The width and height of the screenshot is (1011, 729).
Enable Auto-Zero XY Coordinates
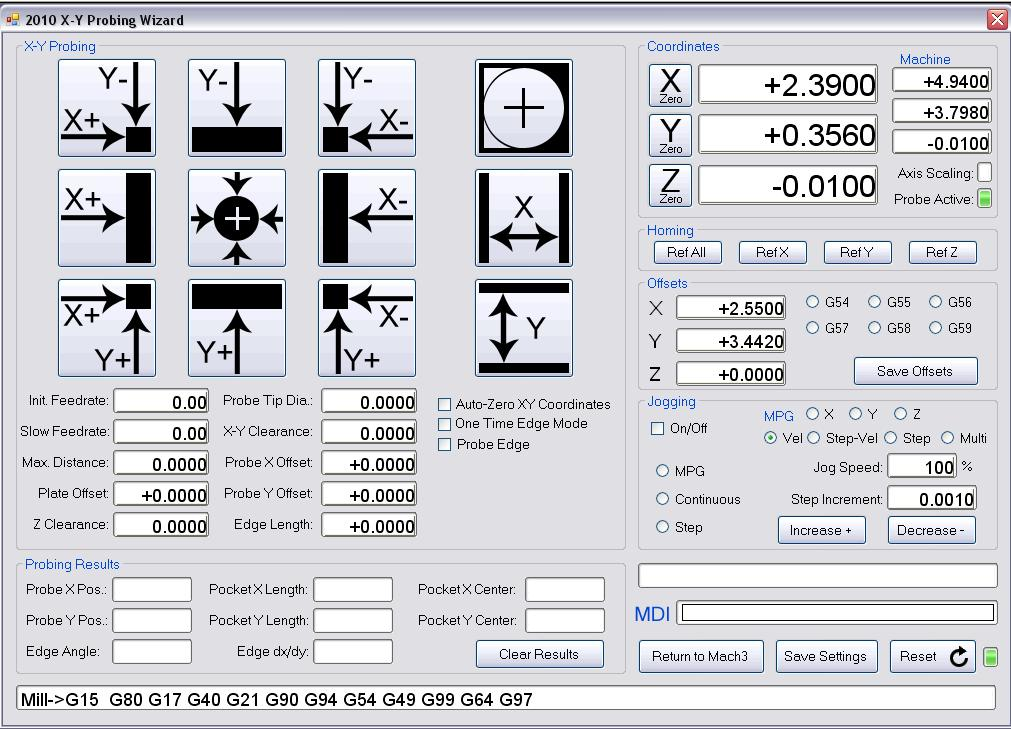click(x=444, y=404)
